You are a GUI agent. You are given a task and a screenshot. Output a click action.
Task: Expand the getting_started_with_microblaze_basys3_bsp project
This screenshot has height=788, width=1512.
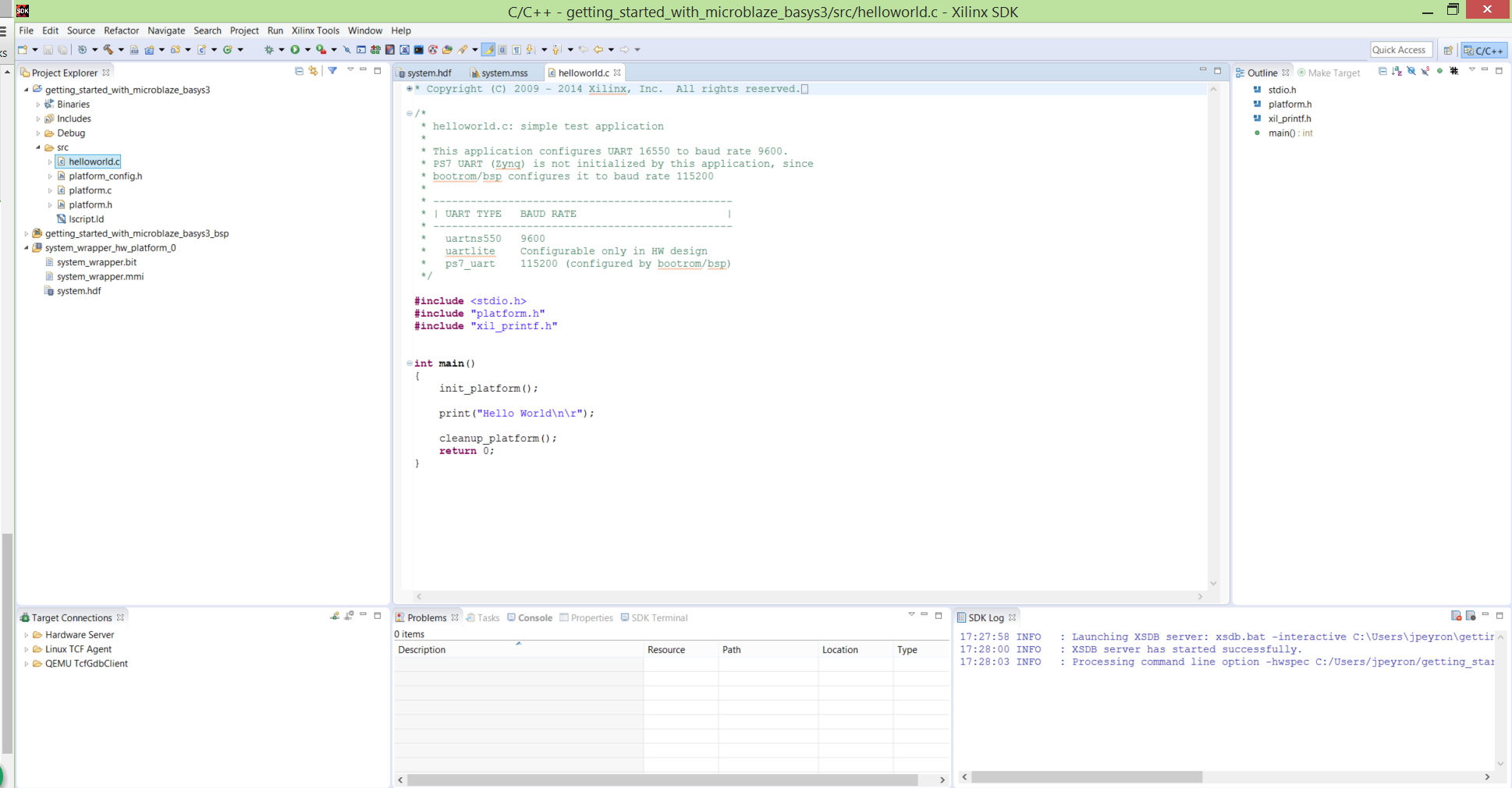[x=27, y=234]
